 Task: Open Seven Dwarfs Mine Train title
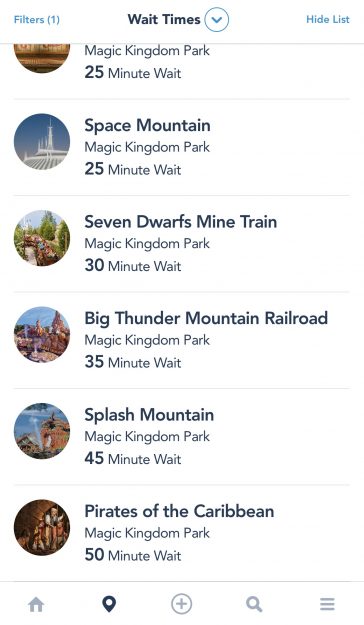181,222
